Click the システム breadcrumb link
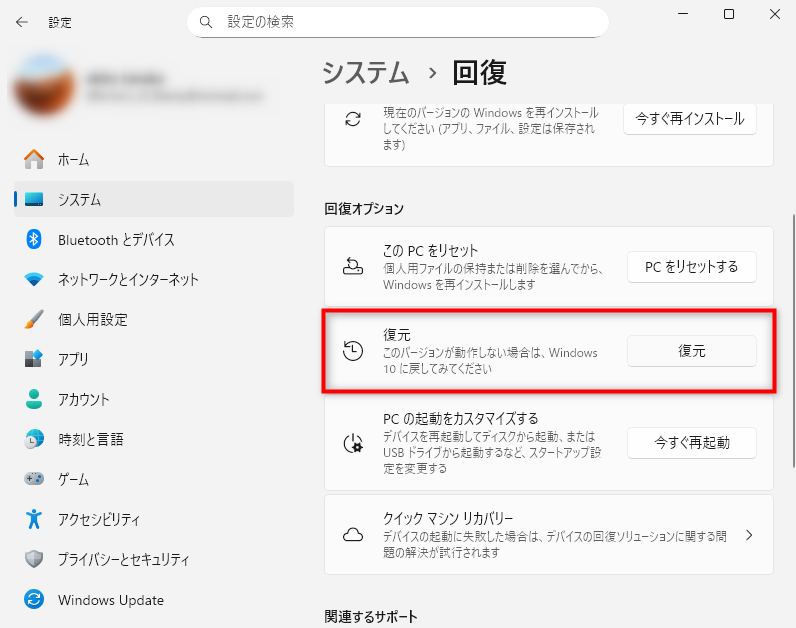The width and height of the screenshot is (796, 628). 366,72
